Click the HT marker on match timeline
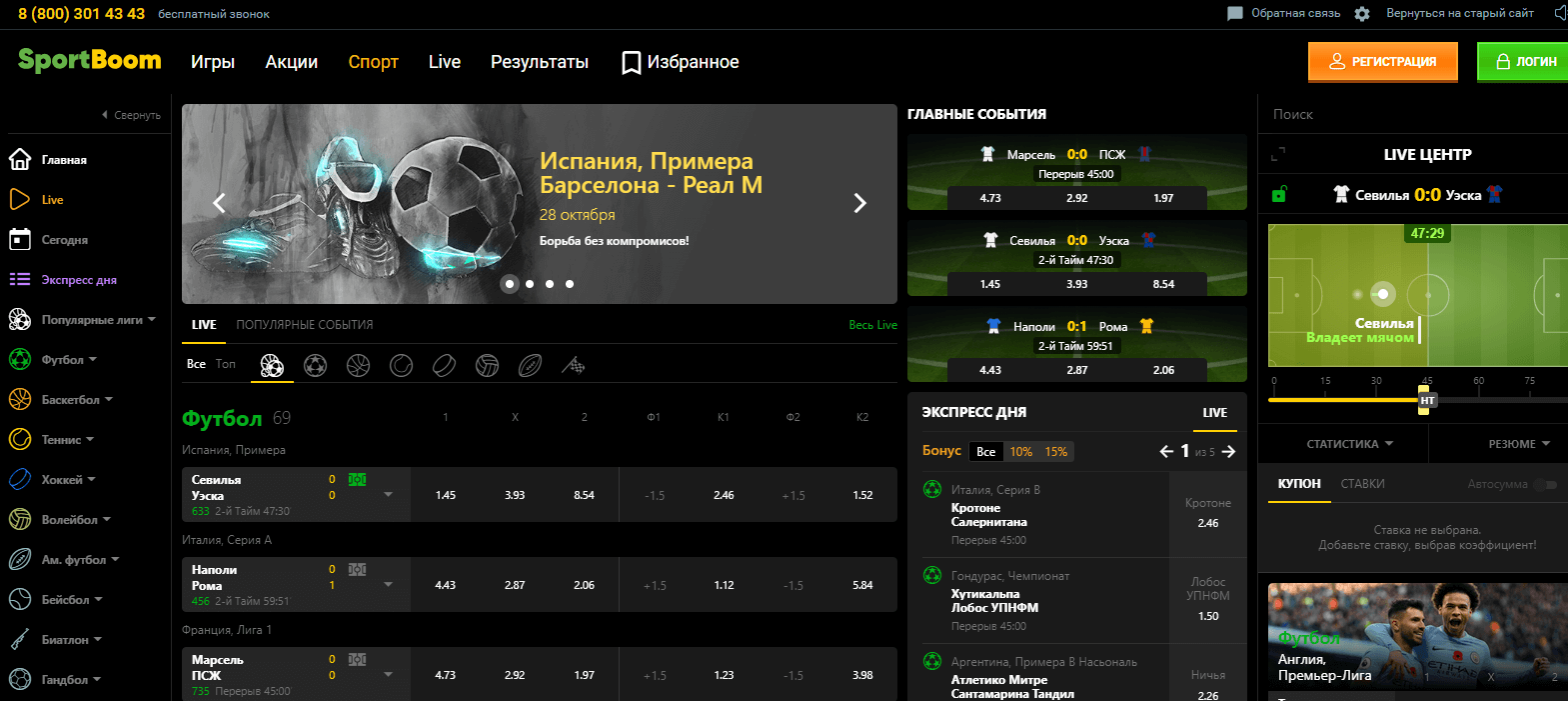The image size is (1568, 701). (1427, 400)
